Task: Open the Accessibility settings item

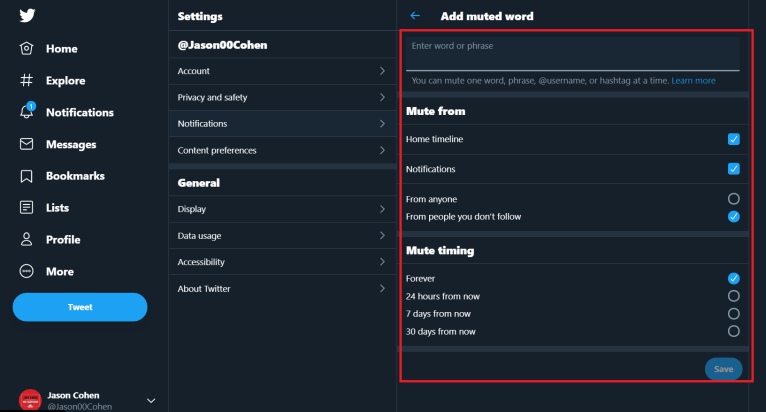Action: point(282,262)
